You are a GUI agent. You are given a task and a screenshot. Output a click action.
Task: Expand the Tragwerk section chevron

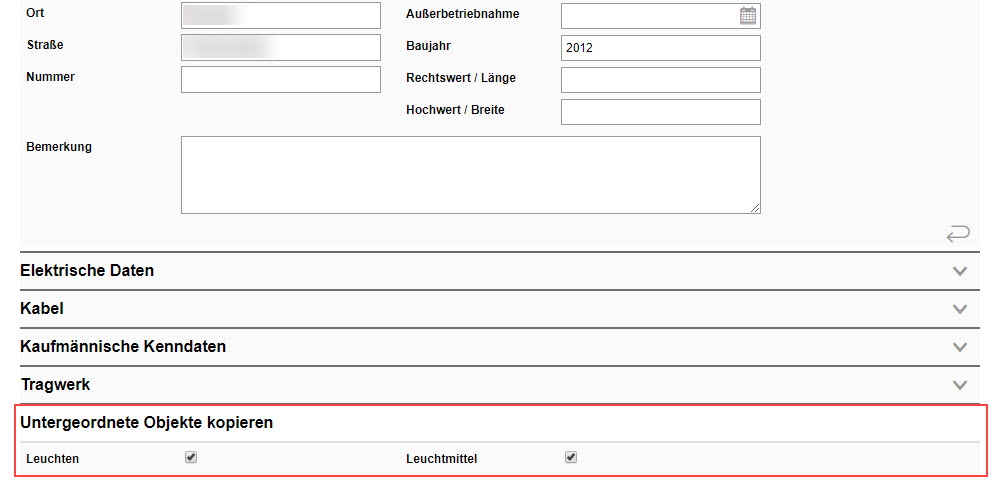[960, 385]
